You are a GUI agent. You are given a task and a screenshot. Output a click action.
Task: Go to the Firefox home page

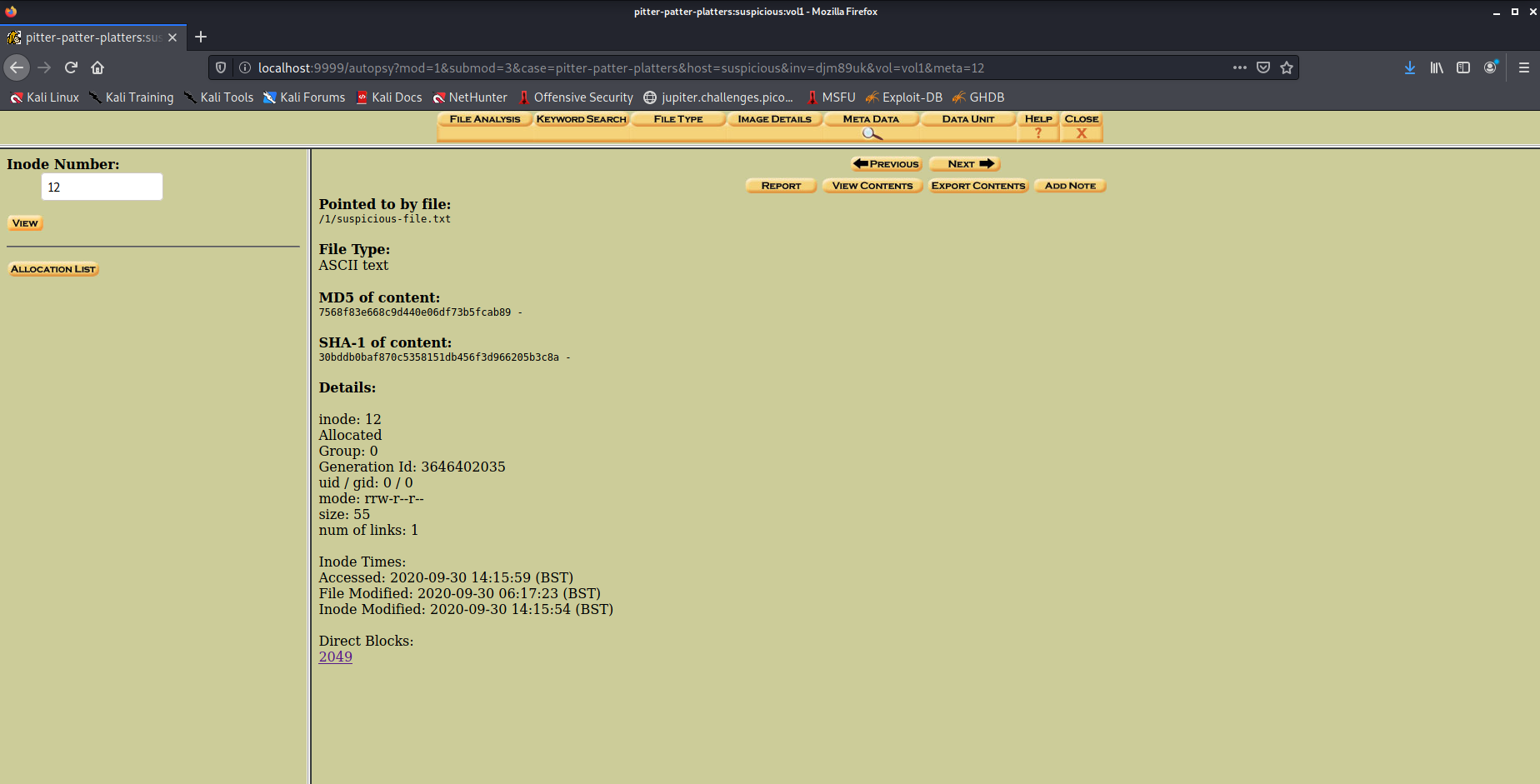point(97,67)
